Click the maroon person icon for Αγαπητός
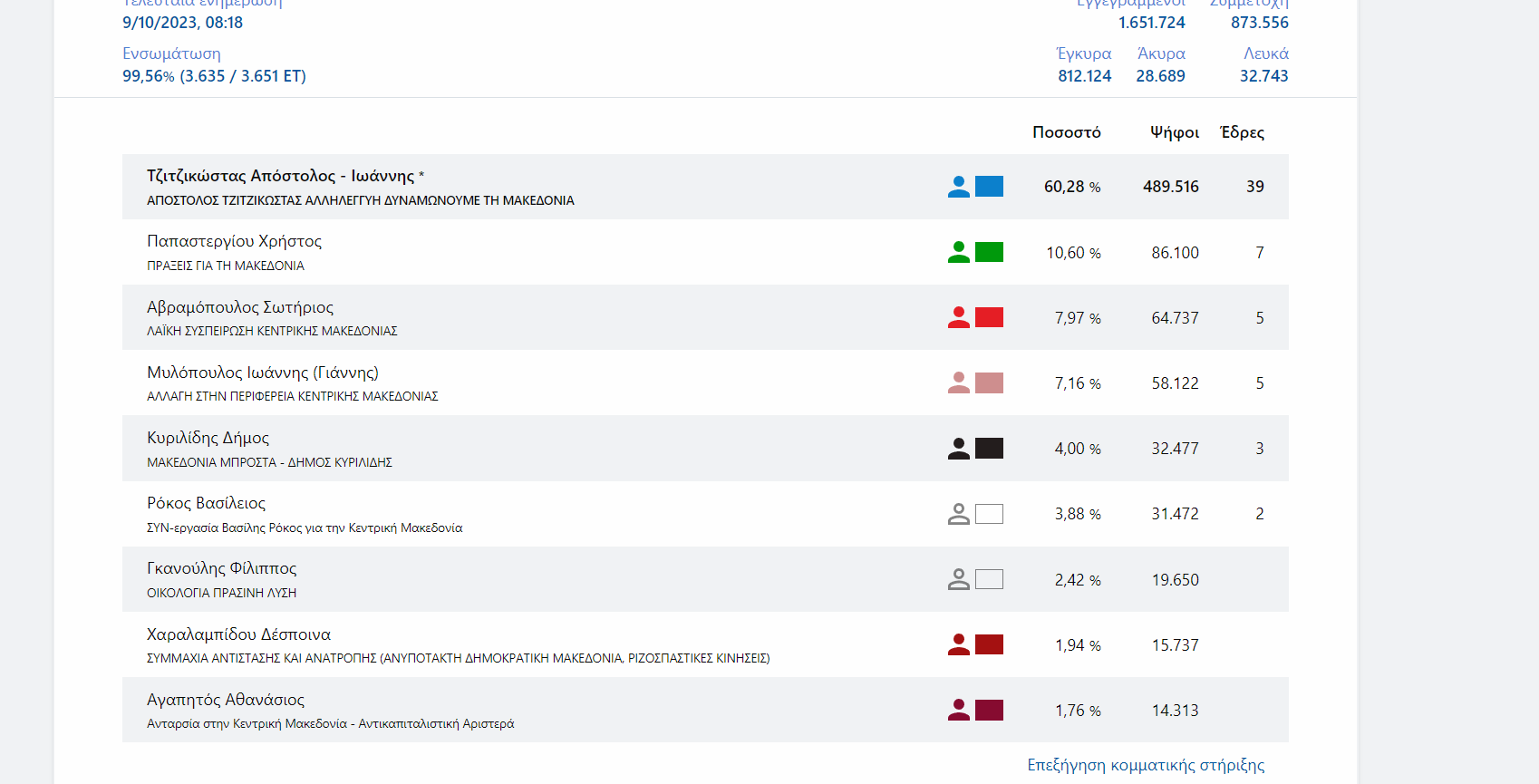The height and width of the screenshot is (784, 1539). click(x=958, y=710)
